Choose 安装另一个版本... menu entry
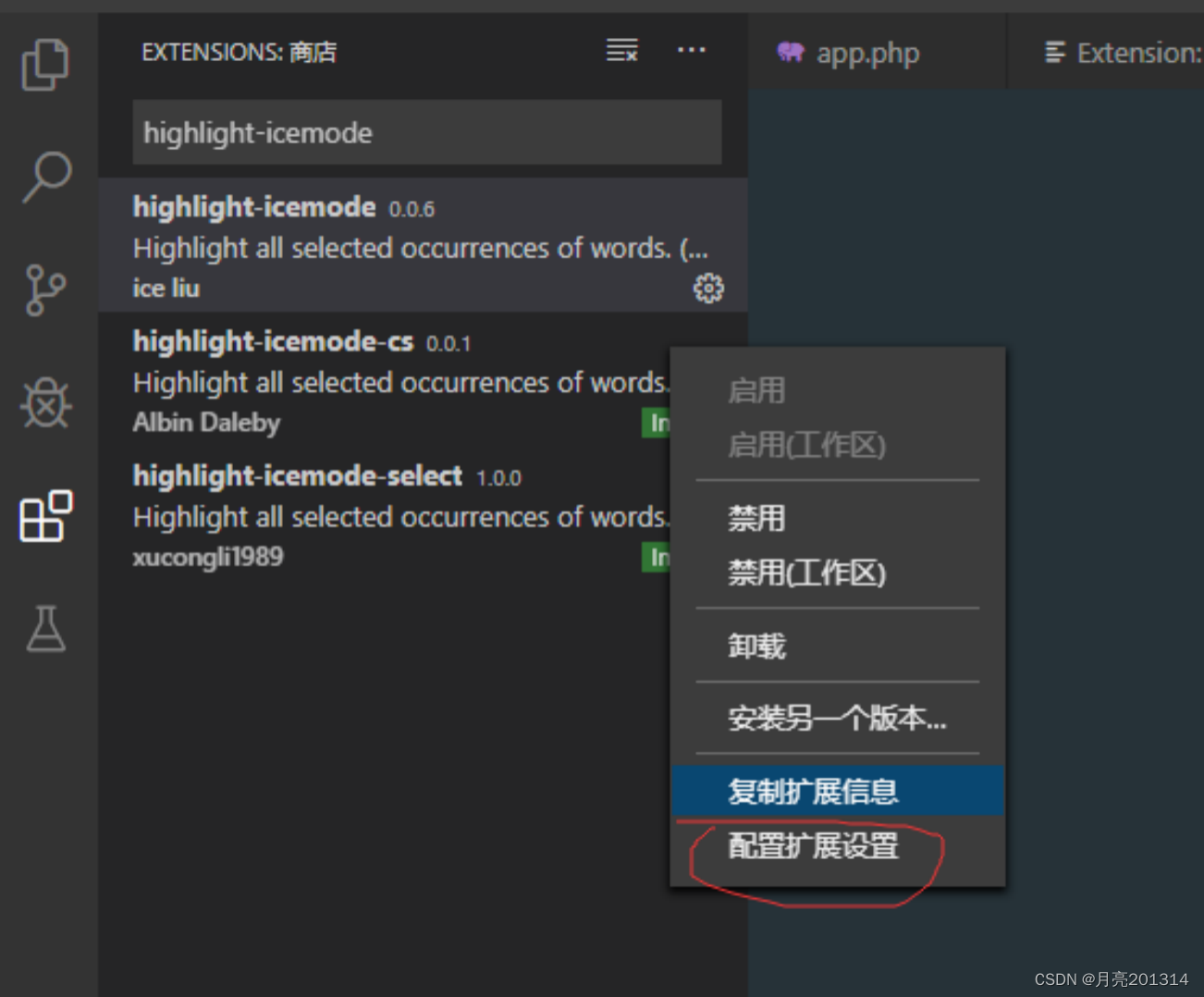This screenshot has height=997, width=1204. click(838, 718)
